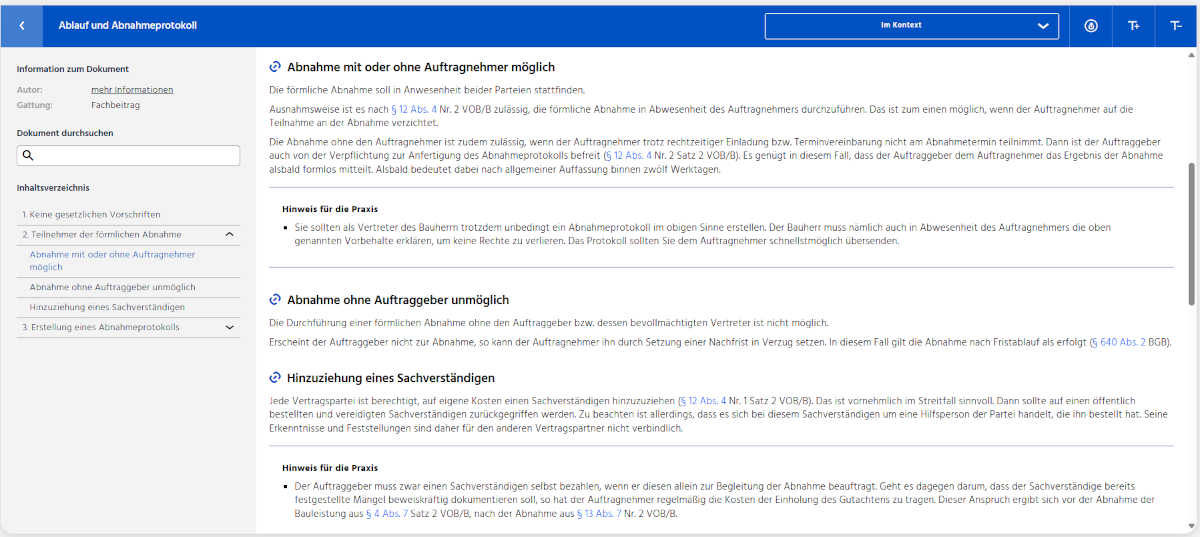This screenshot has height=537, width=1200.
Task: Click the link icon beside 'Abnahme ohne Auftraggeber unmöglich' heading
Action: pos(276,299)
